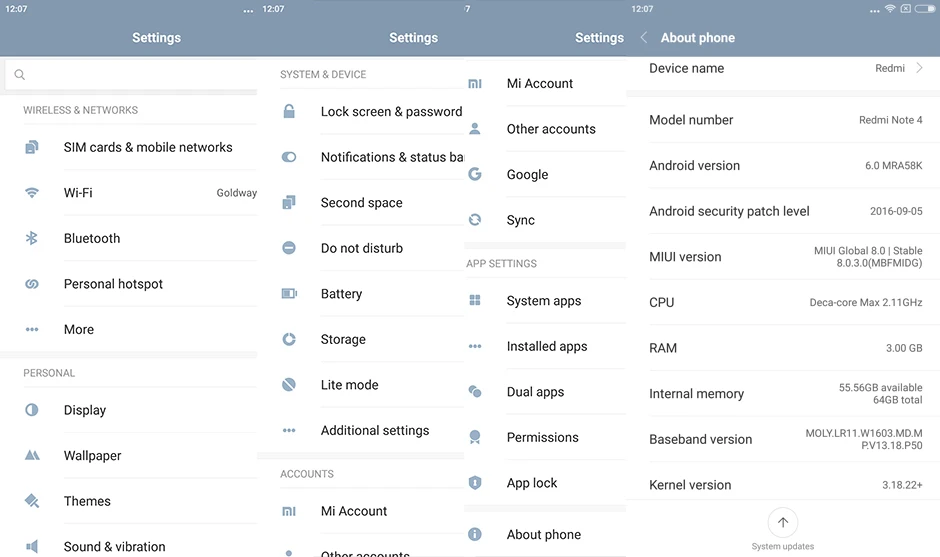Tap the battery status bar icon

coord(925,9)
